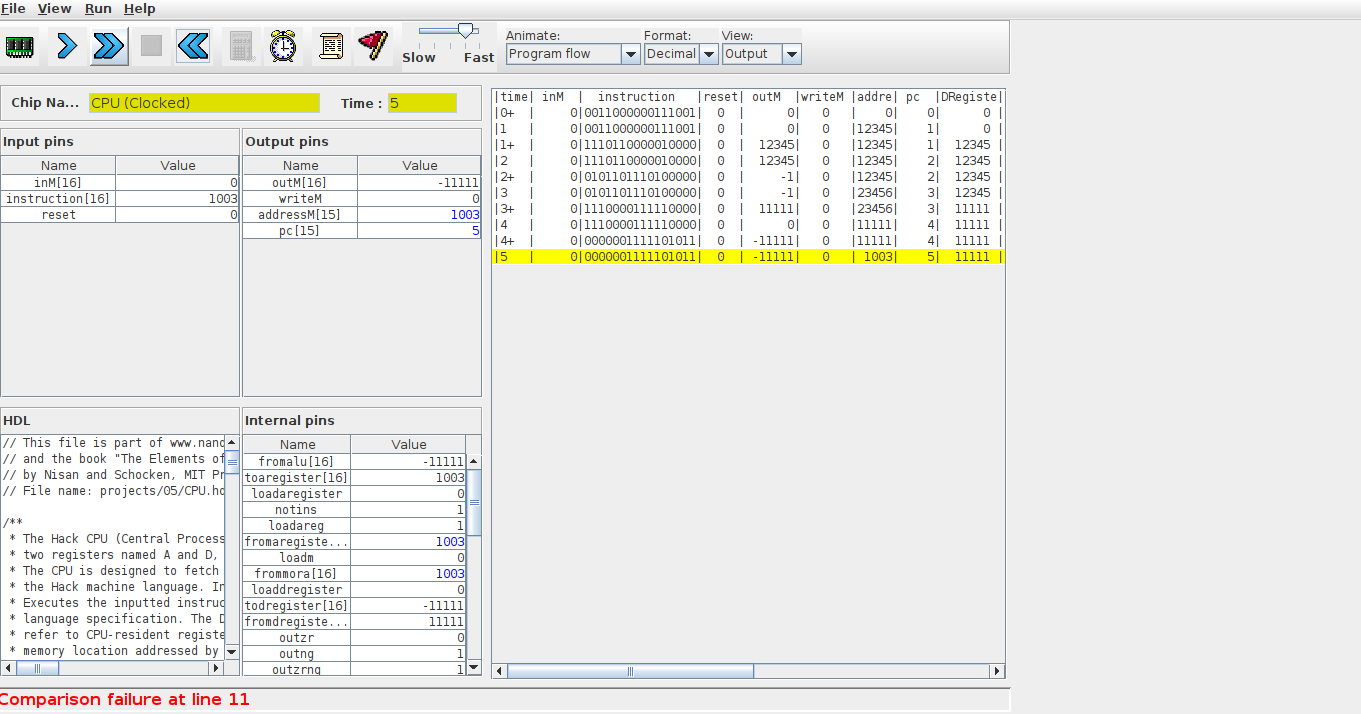Screen dimensions: 1361x714
Task: Select the inM[16] input value cell
Action: (177, 183)
